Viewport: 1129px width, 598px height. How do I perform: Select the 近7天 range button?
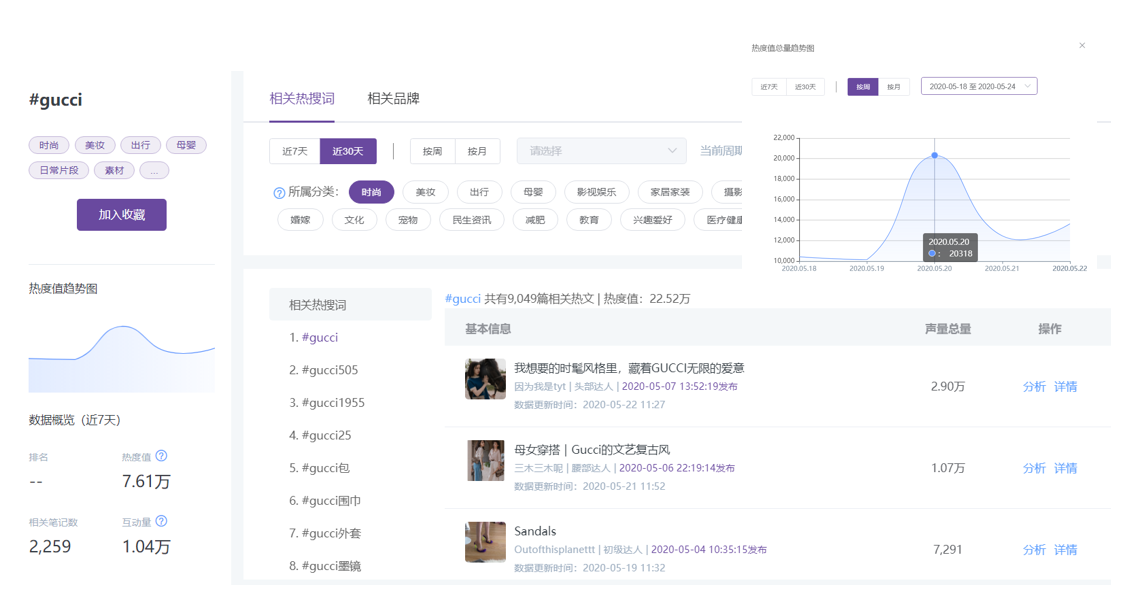pyautogui.click(x=295, y=151)
